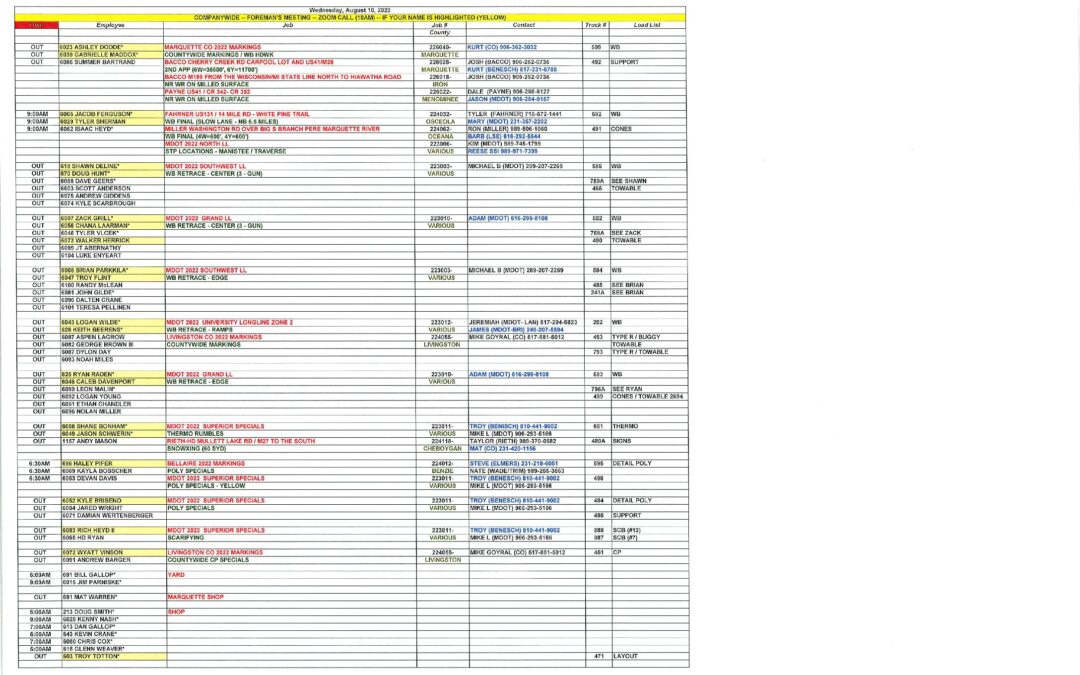Select employee cell Ashley Dodde

pos(111,48)
